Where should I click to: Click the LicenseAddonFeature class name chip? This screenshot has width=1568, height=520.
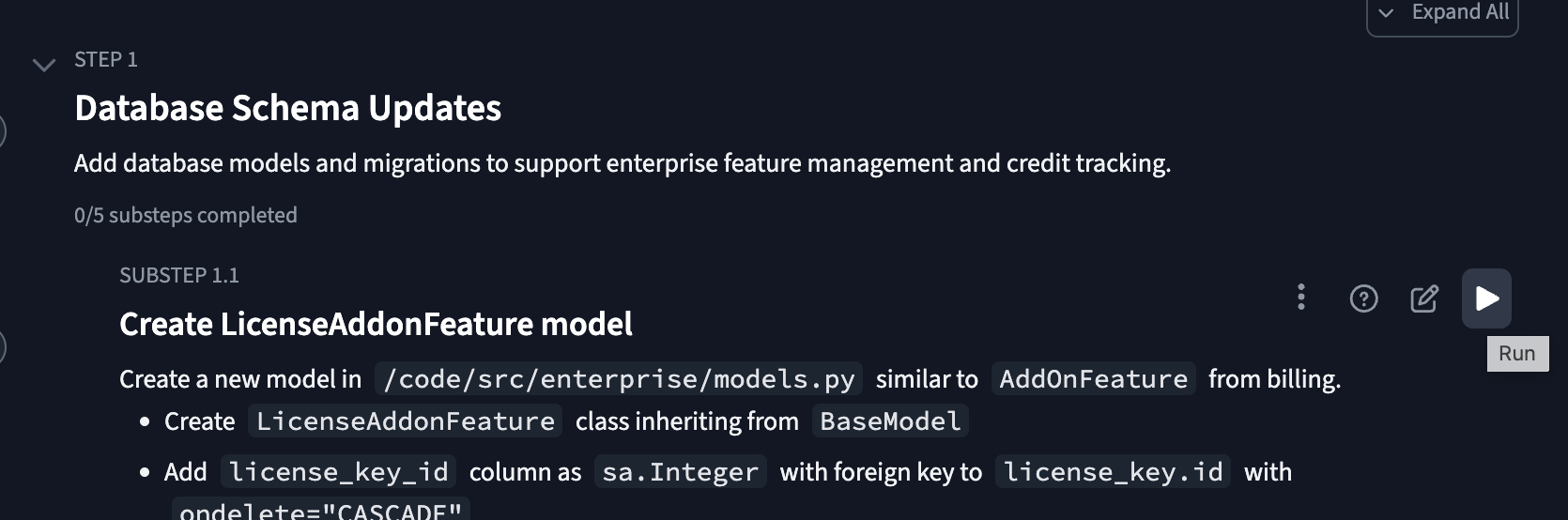click(x=405, y=421)
